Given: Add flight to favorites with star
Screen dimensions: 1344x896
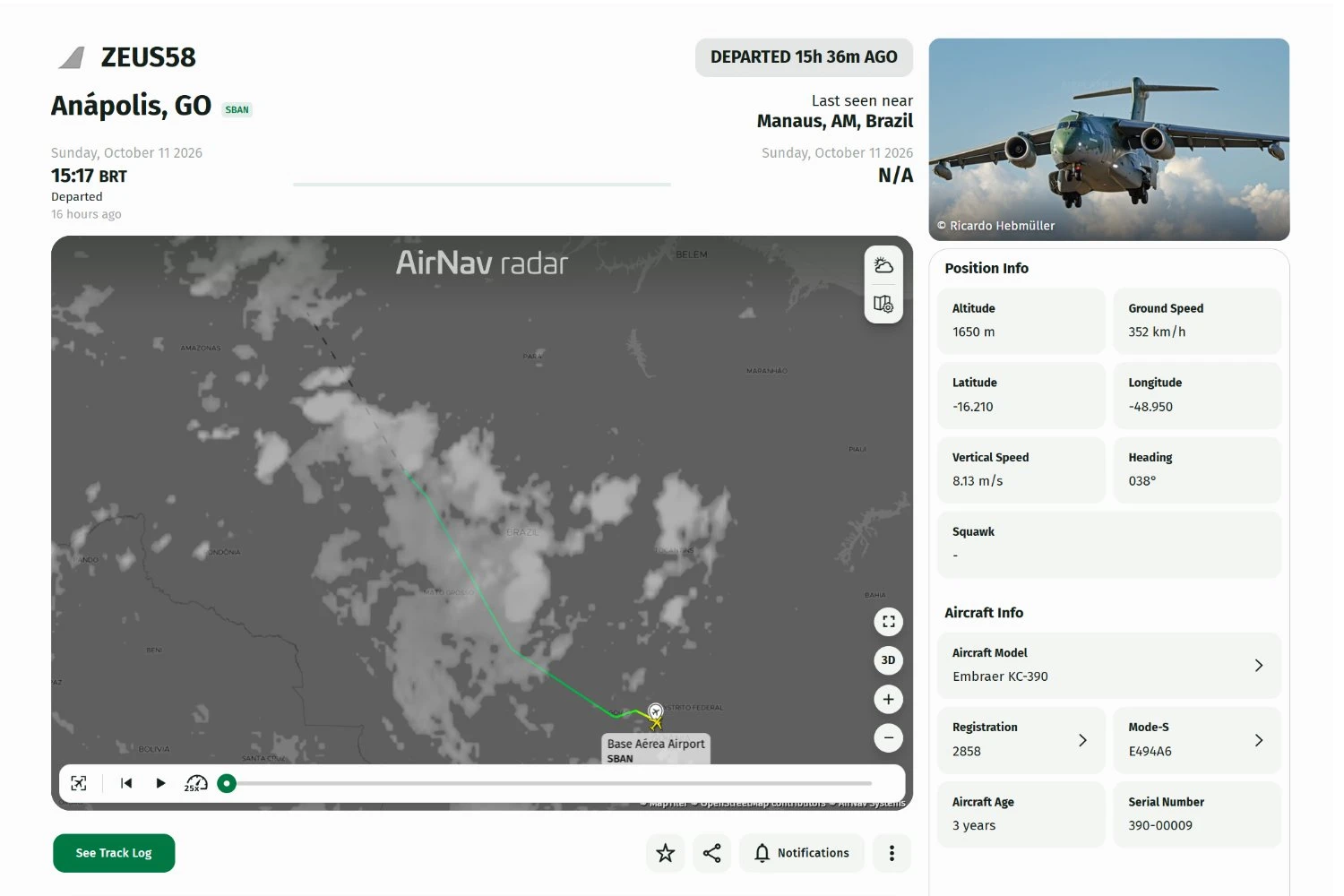Looking at the screenshot, I should pos(665,853).
